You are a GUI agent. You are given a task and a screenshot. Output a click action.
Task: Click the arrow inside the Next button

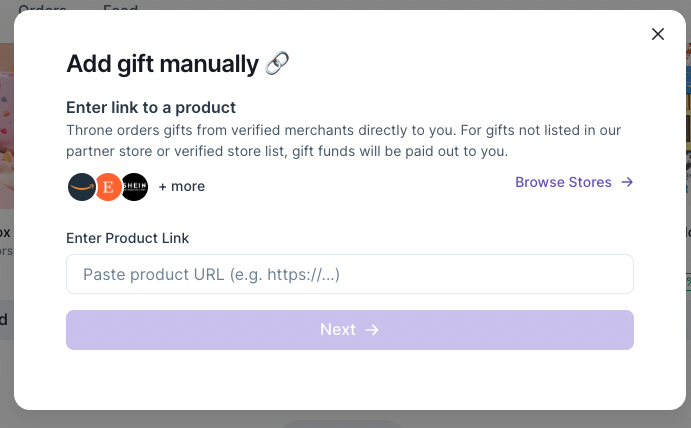(372, 330)
